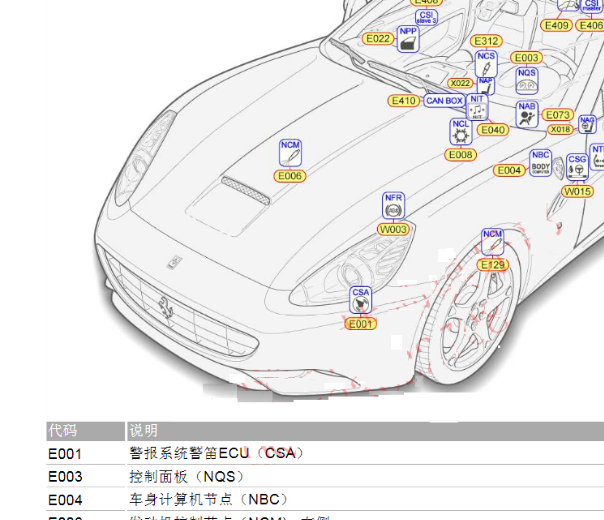The image size is (604, 520).
Task: Click the 警报系统警笛ECU (CSA) description
Action: pyautogui.click(x=216, y=453)
